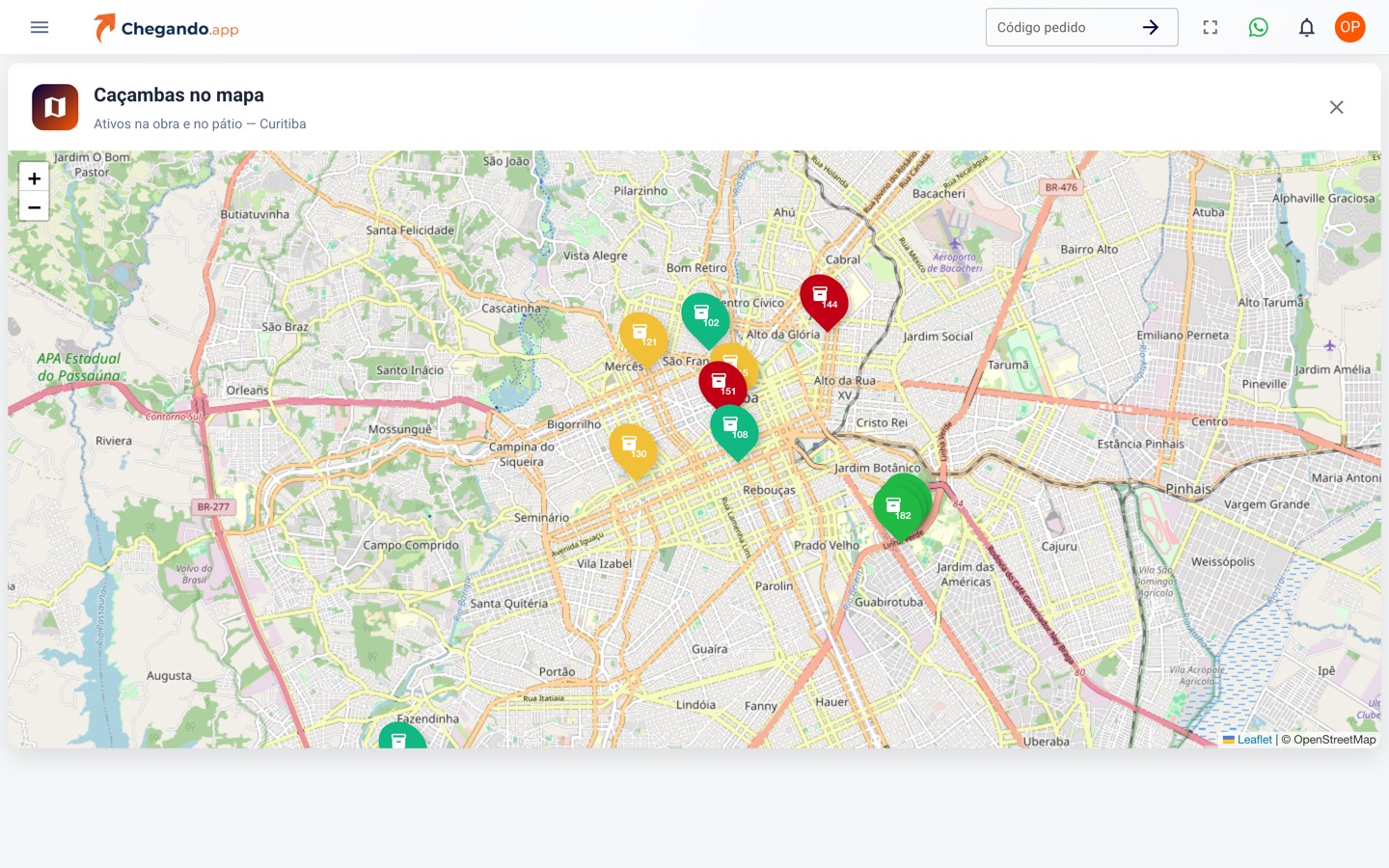Open WhatsApp contact
The width and height of the screenshot is (1389, 868).
point(1259,27)
